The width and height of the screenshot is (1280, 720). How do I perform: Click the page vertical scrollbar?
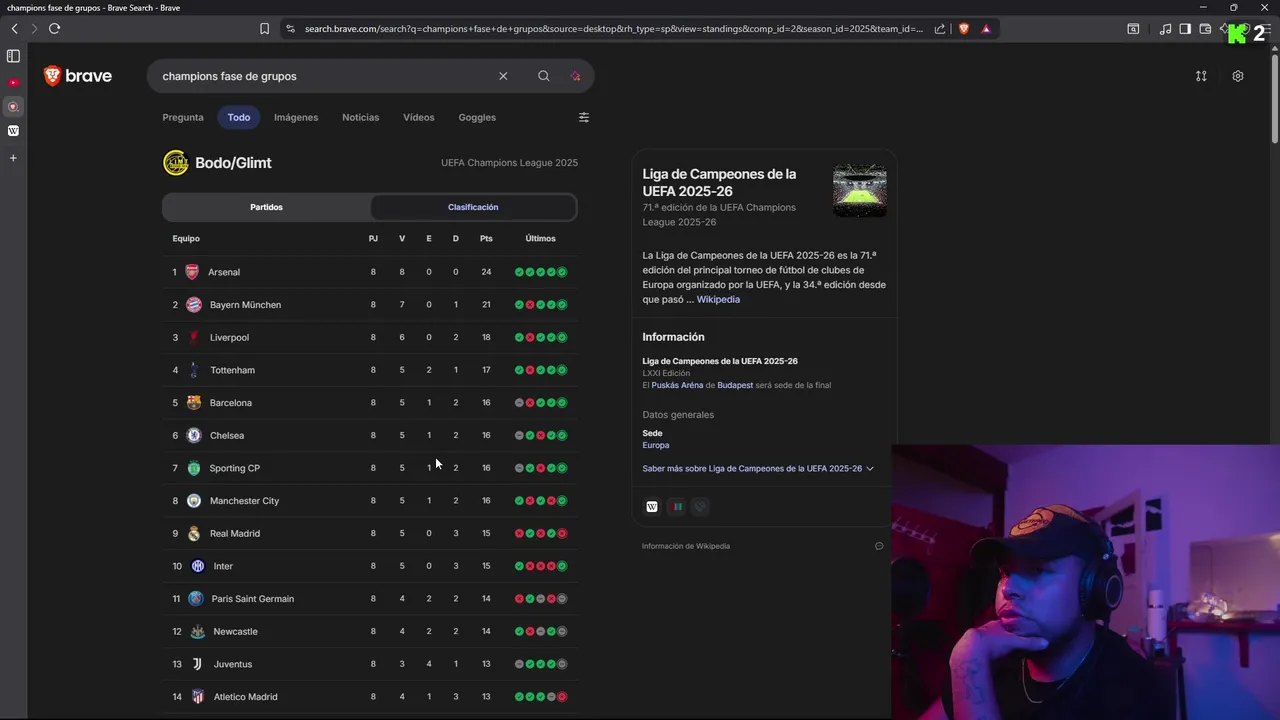coord(1274,100)
